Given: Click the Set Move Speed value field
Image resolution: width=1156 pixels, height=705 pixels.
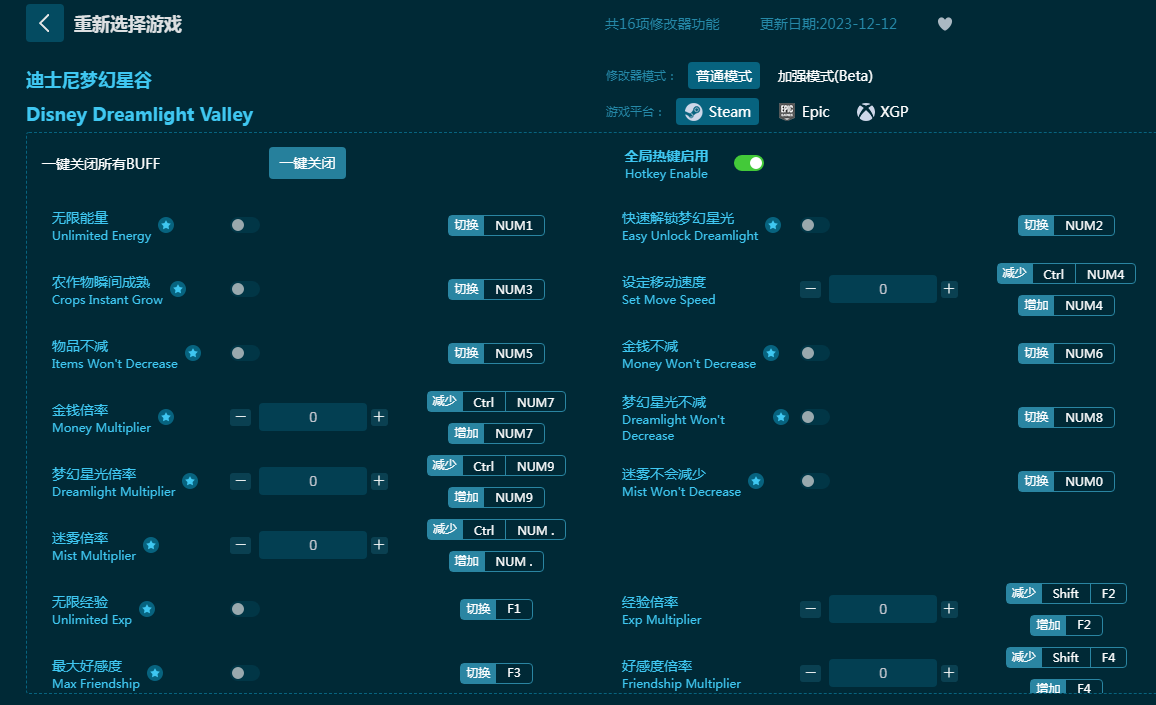Looking at the screenshot, I should pyautogui.click(x=882, y=289).
